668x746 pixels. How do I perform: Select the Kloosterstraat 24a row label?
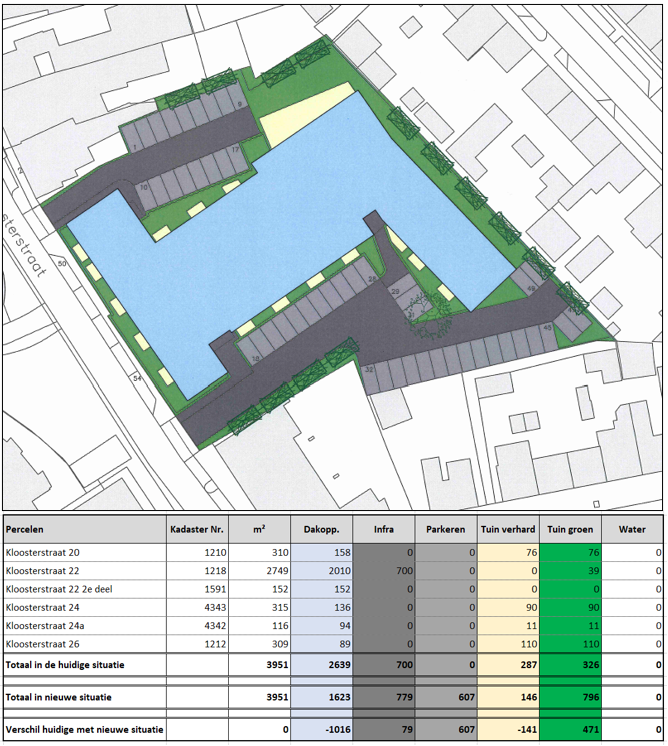click(x=45, y=626)
